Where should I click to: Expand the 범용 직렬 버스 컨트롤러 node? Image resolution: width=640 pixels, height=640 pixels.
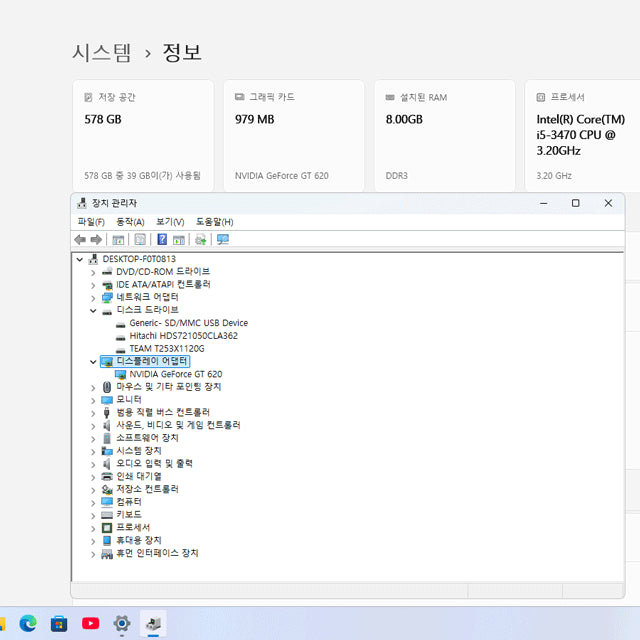[93, 413]
